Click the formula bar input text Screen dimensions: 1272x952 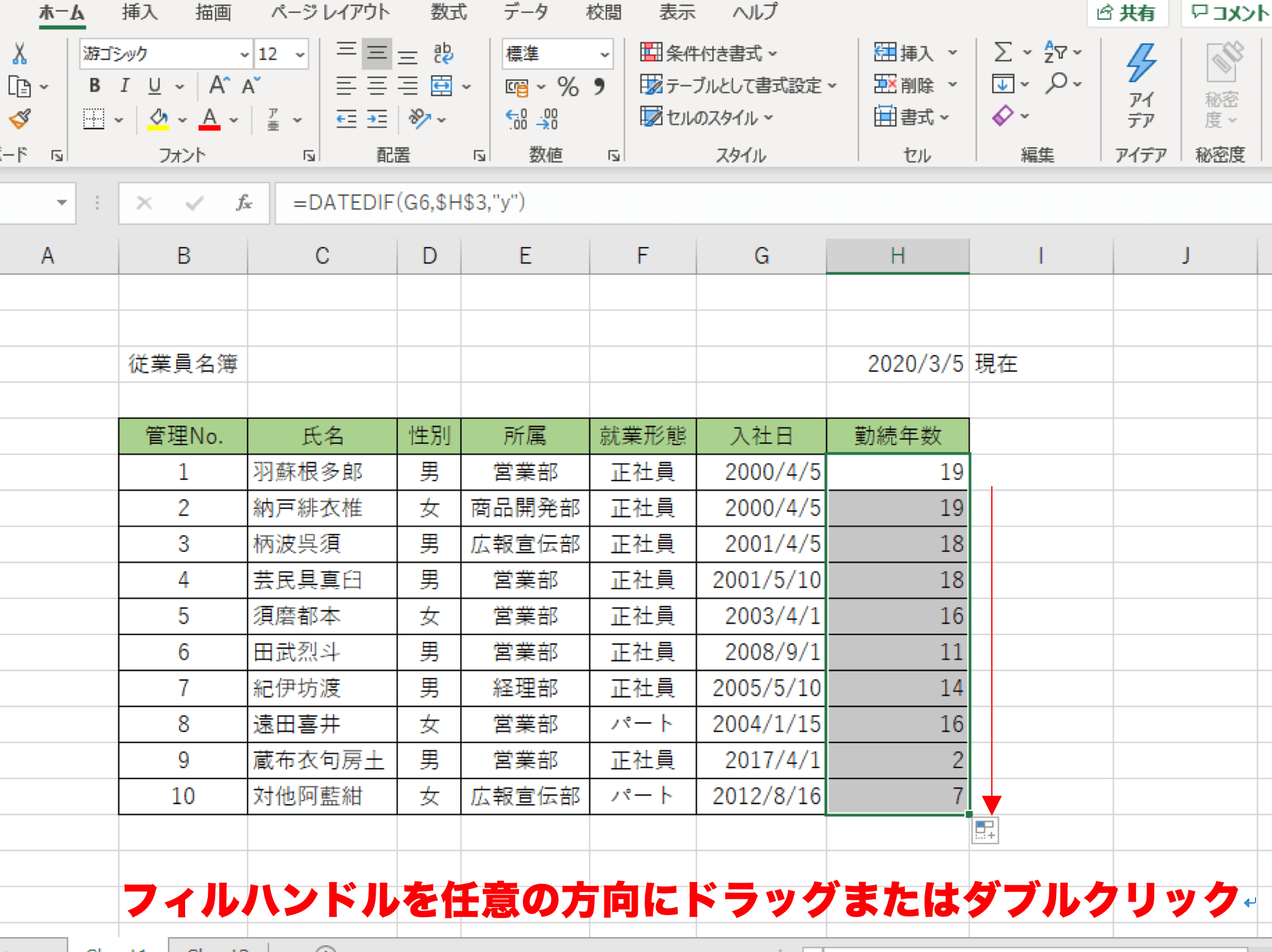(x=409, y=203)
